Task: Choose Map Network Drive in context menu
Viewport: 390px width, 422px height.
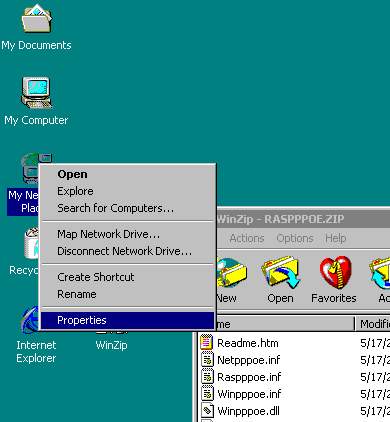Action: point(128,234)
